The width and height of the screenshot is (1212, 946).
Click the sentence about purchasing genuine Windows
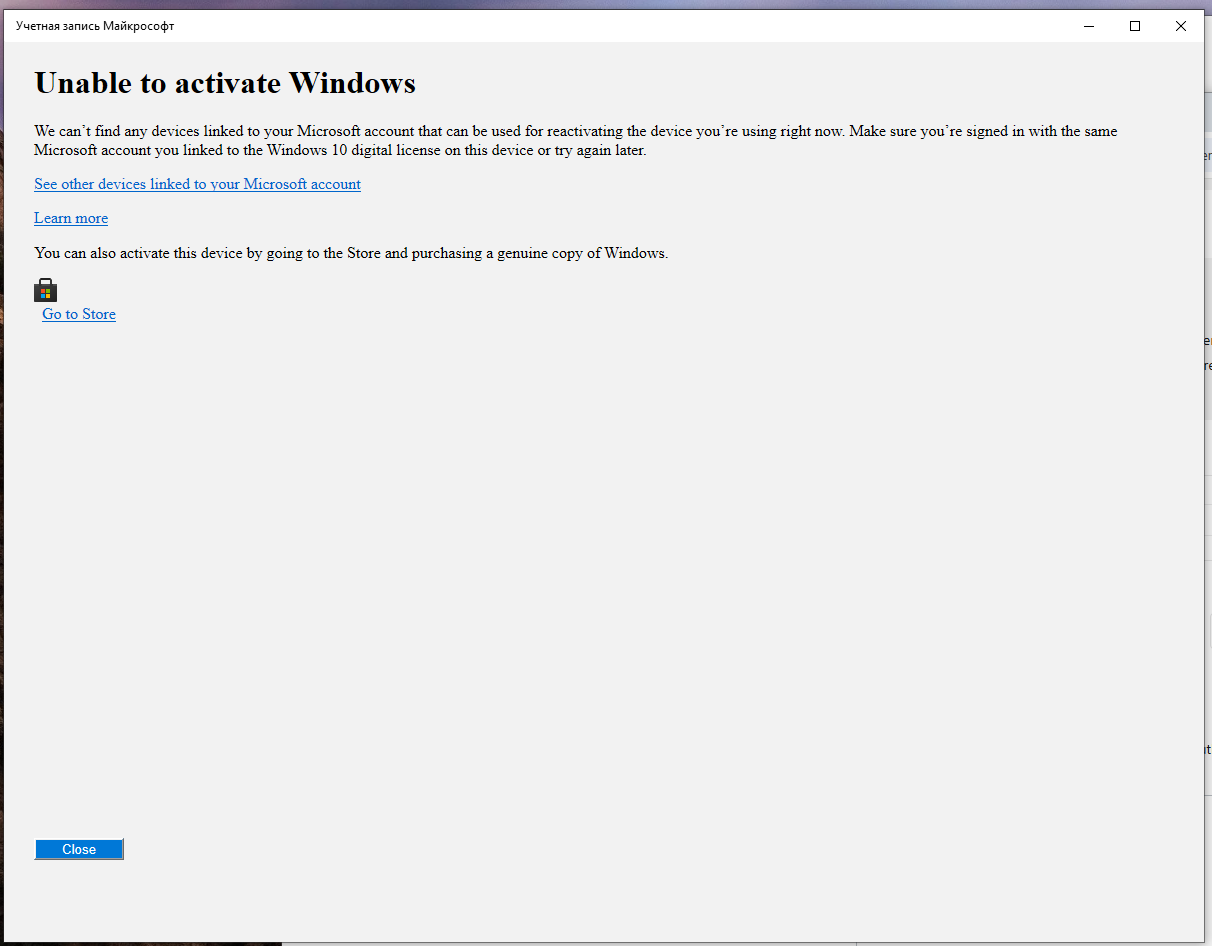[350, 253]
